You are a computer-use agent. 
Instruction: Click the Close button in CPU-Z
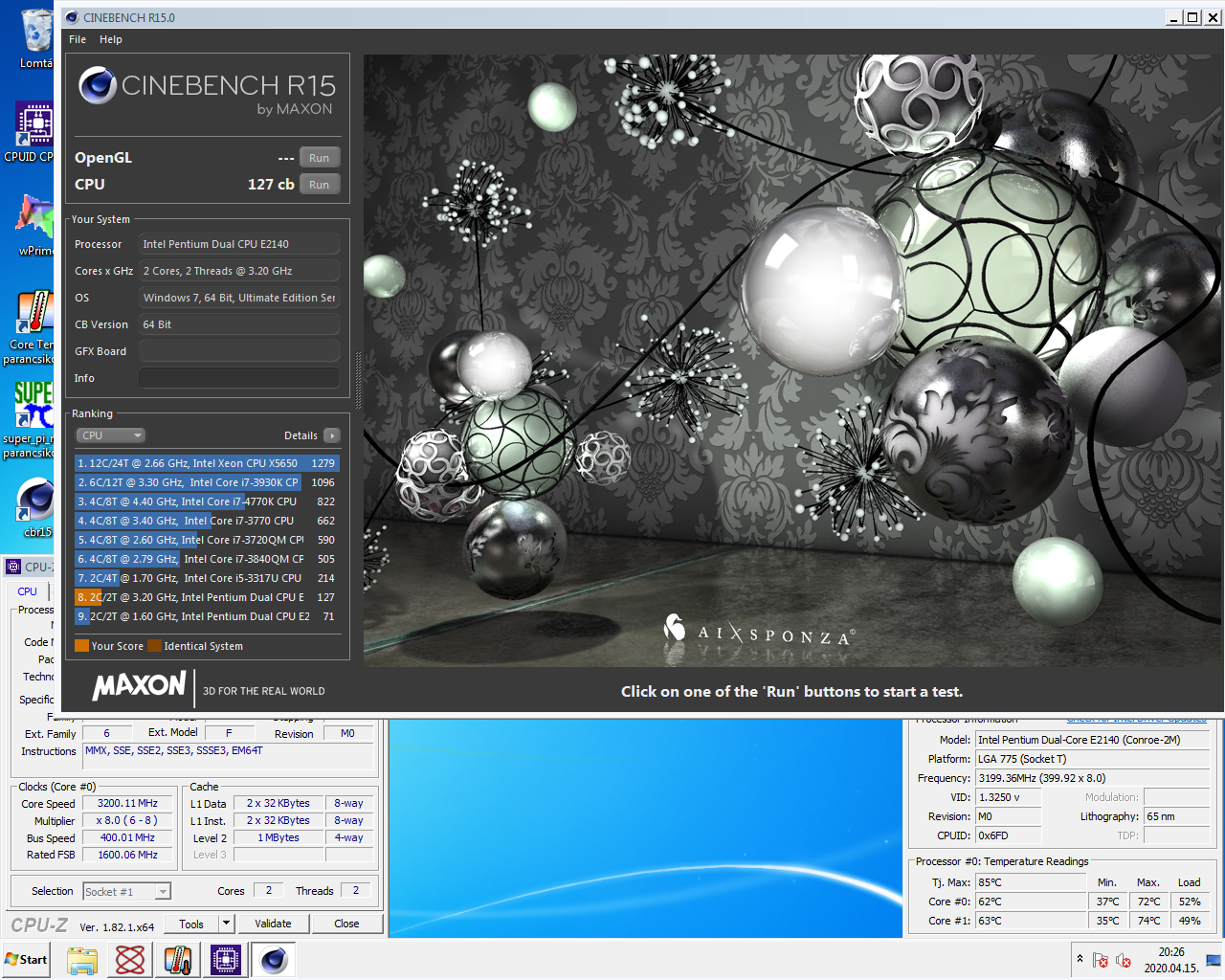[346, 924]
